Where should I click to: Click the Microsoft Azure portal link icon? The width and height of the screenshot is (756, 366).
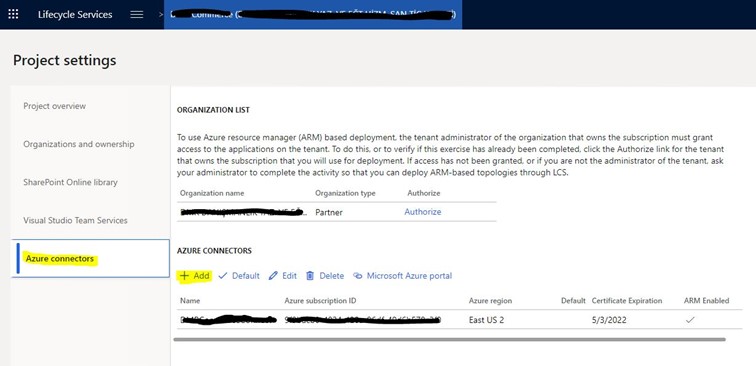coord(357,276)
